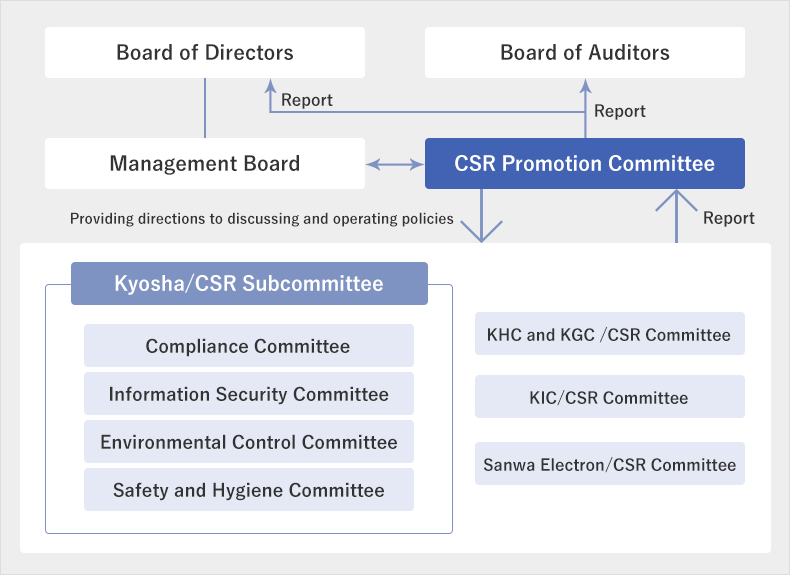Click the Management Board box
This screenshot has height=575, width=790.
point(205,163)
